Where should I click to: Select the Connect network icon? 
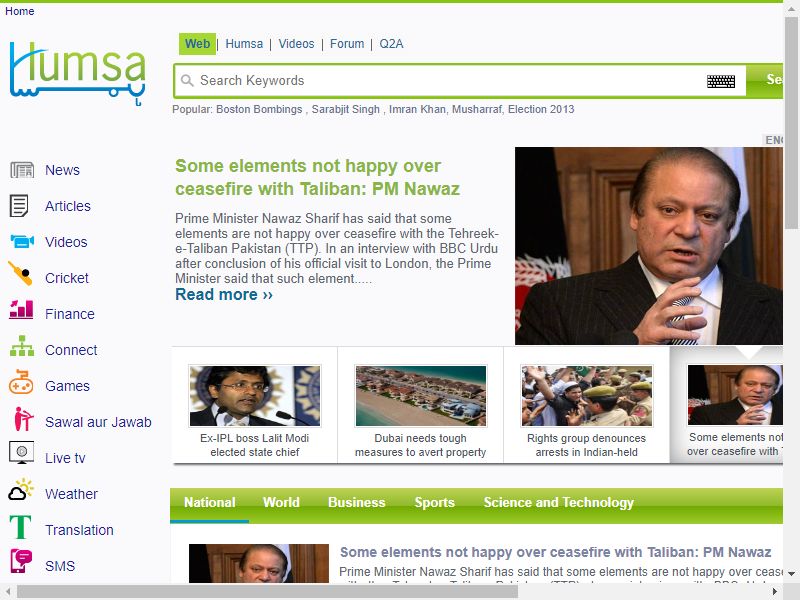coord(22,346)
